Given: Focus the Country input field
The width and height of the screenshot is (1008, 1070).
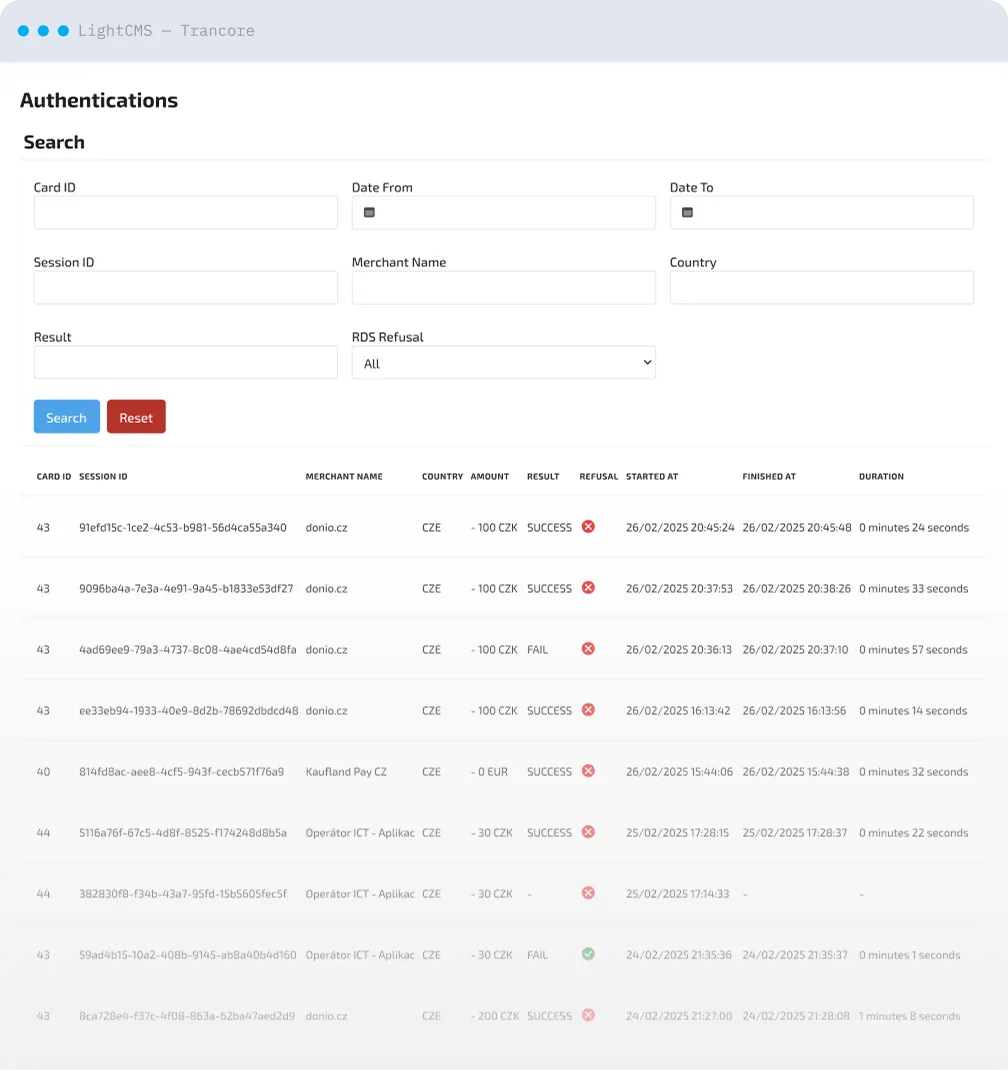Looking at the screenshot, I should 822,287.
